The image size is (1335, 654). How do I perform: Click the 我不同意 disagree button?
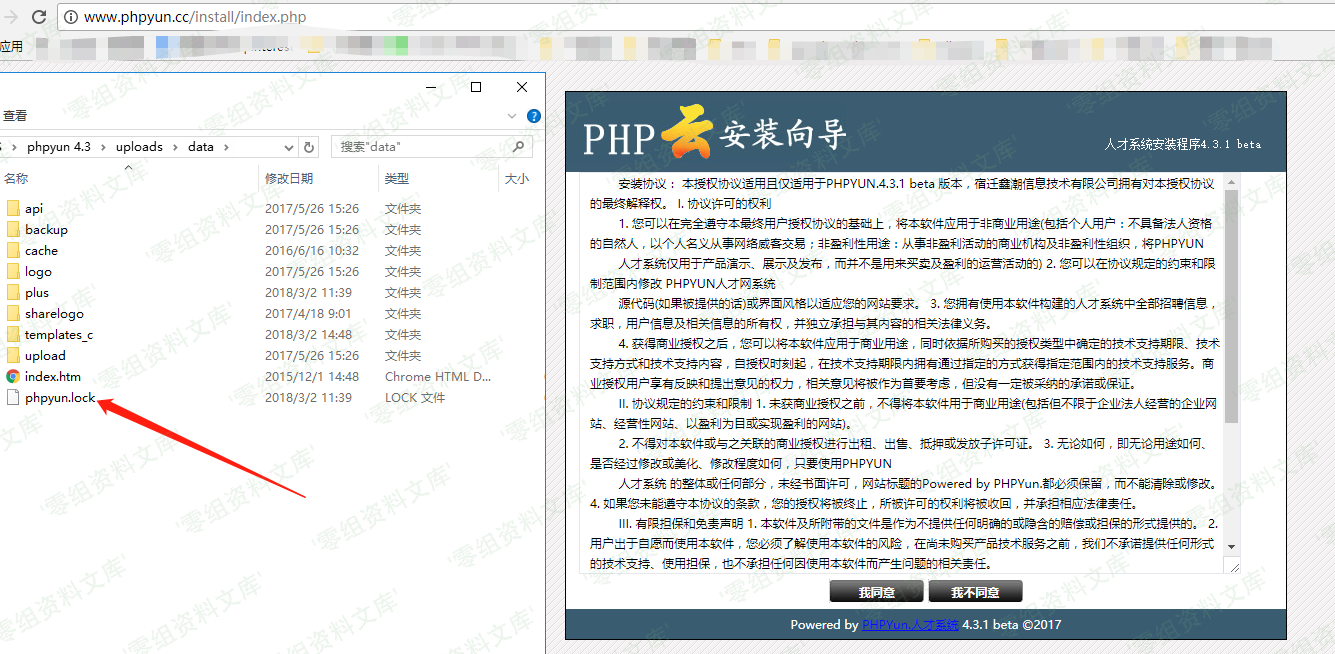(x=975, y=592)
